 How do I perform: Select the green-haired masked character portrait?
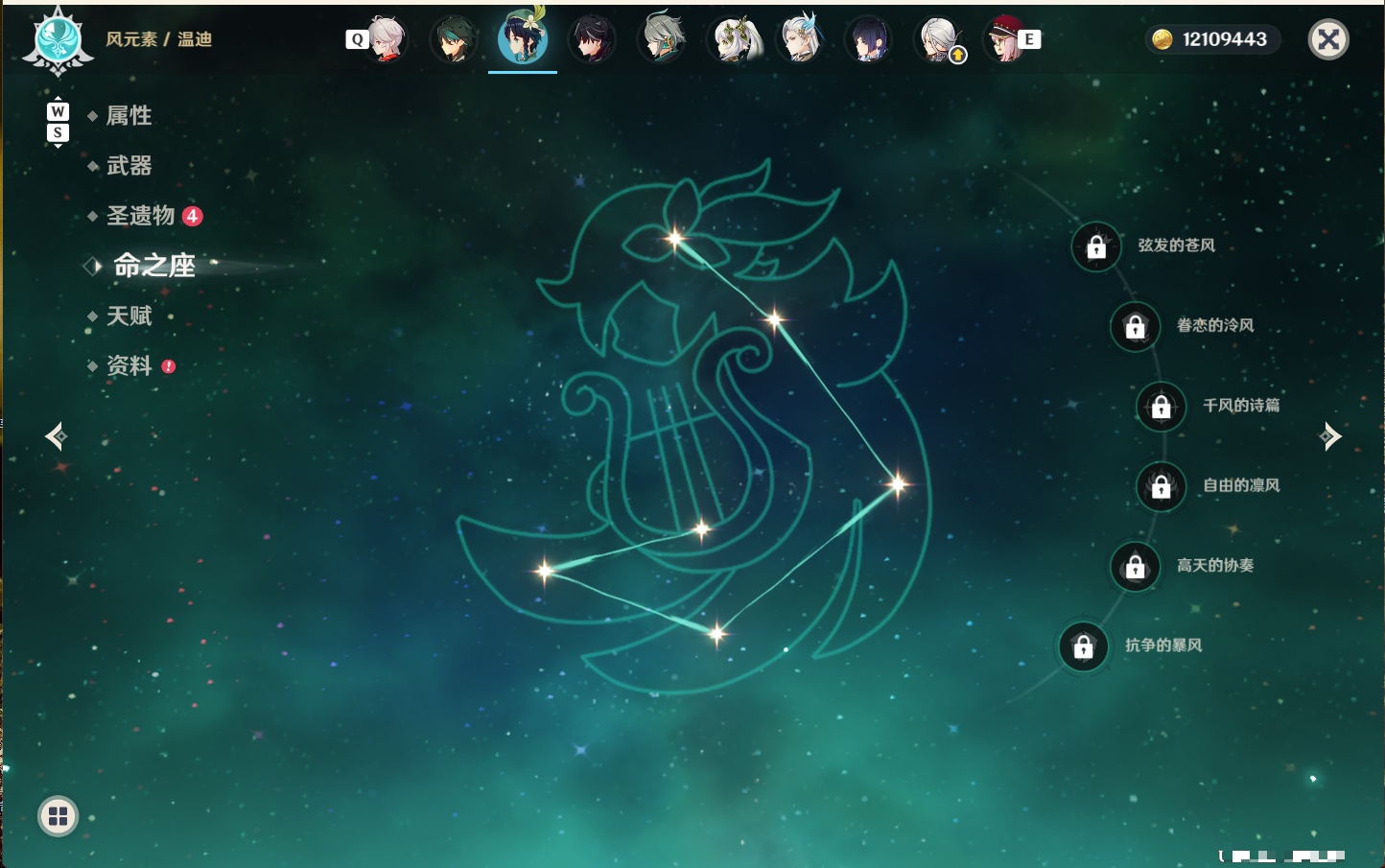[x=454, y=39]
